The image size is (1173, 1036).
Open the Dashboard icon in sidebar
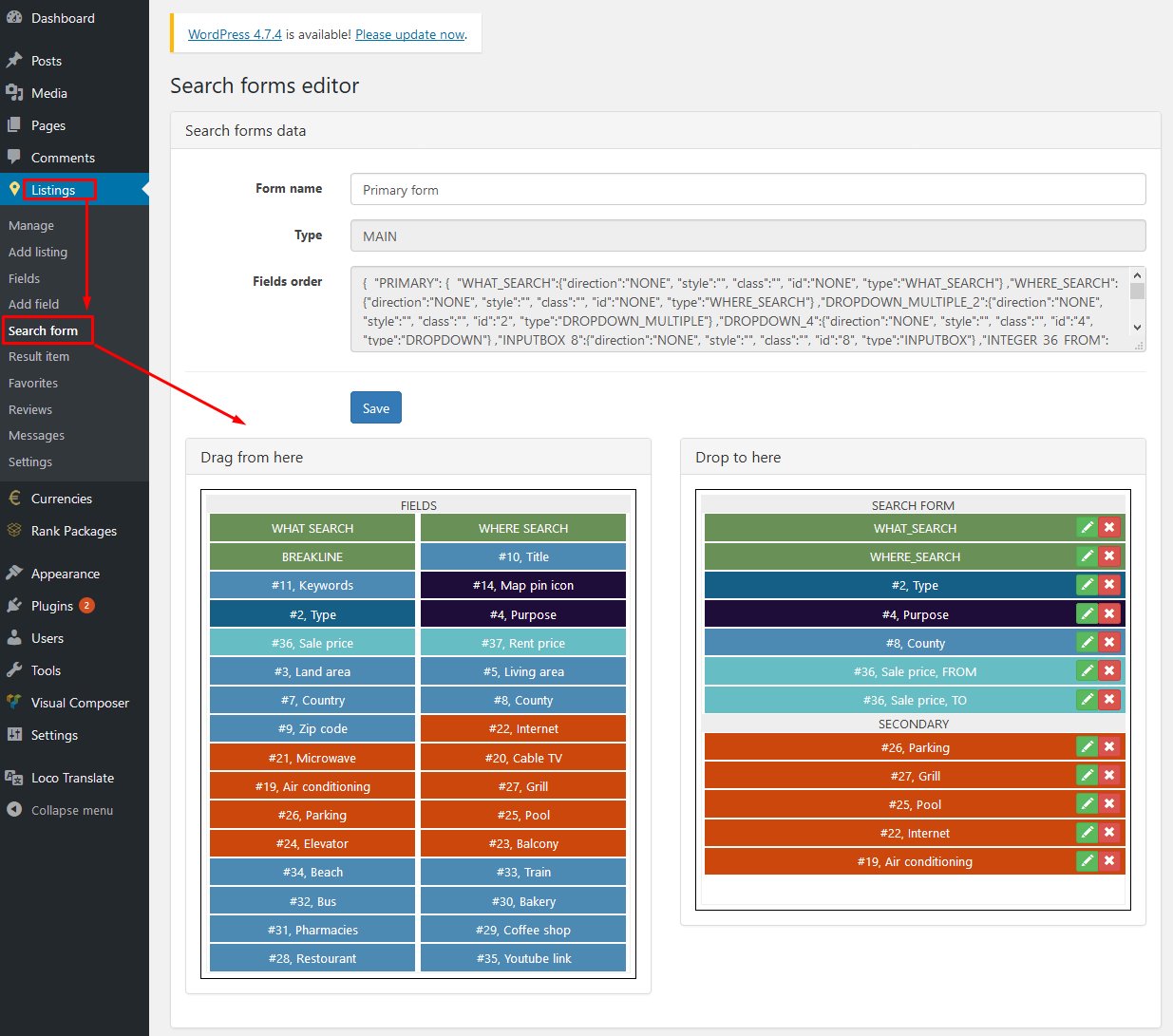(14, 18)
